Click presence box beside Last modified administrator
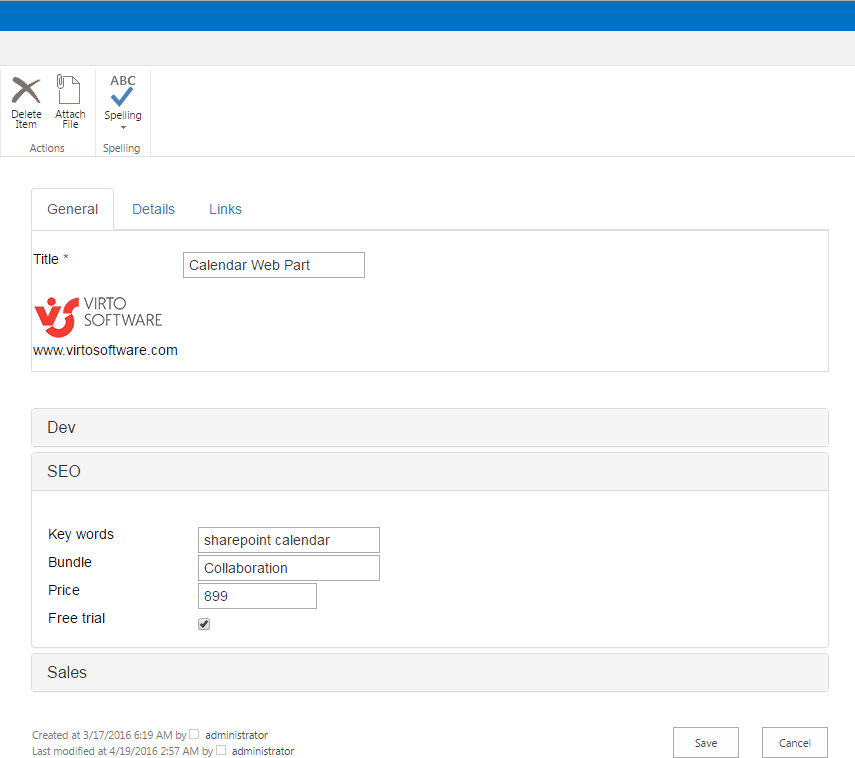Image resolution: width=855 pixels, height=758 pixels. pos(221,750)
